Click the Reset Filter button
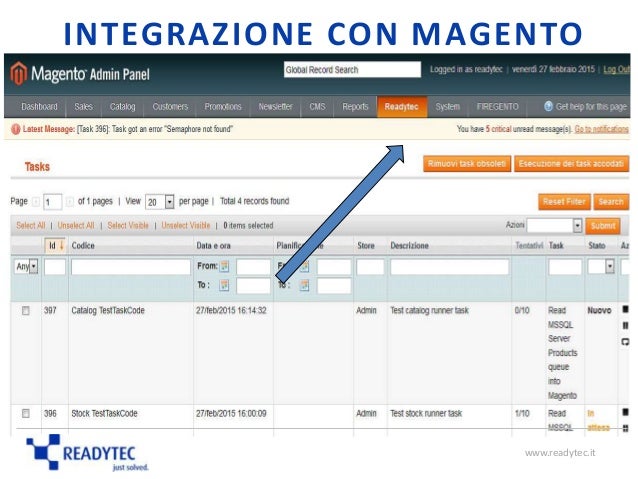 564,201
